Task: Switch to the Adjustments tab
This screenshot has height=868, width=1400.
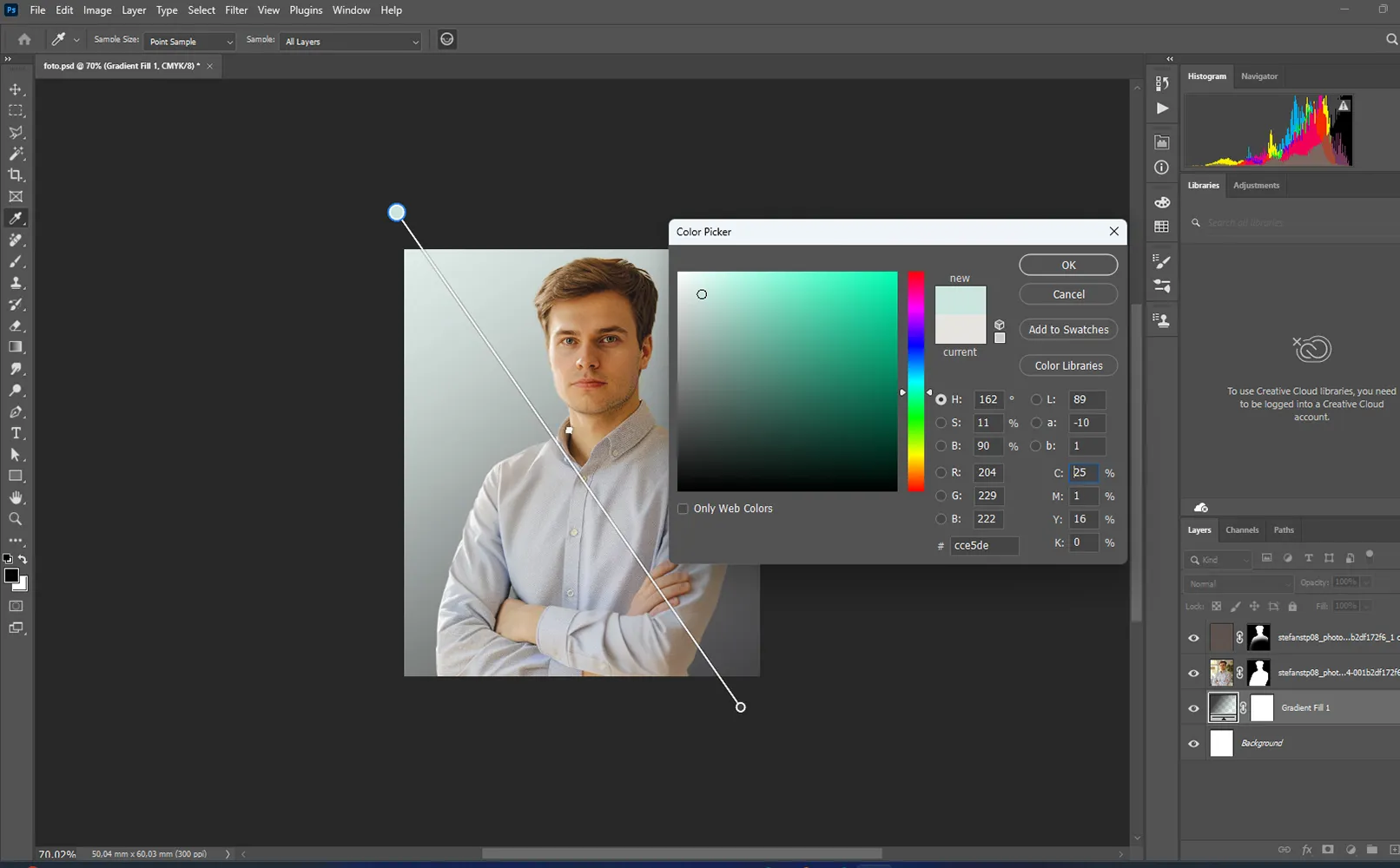Action: point(1256,185)
